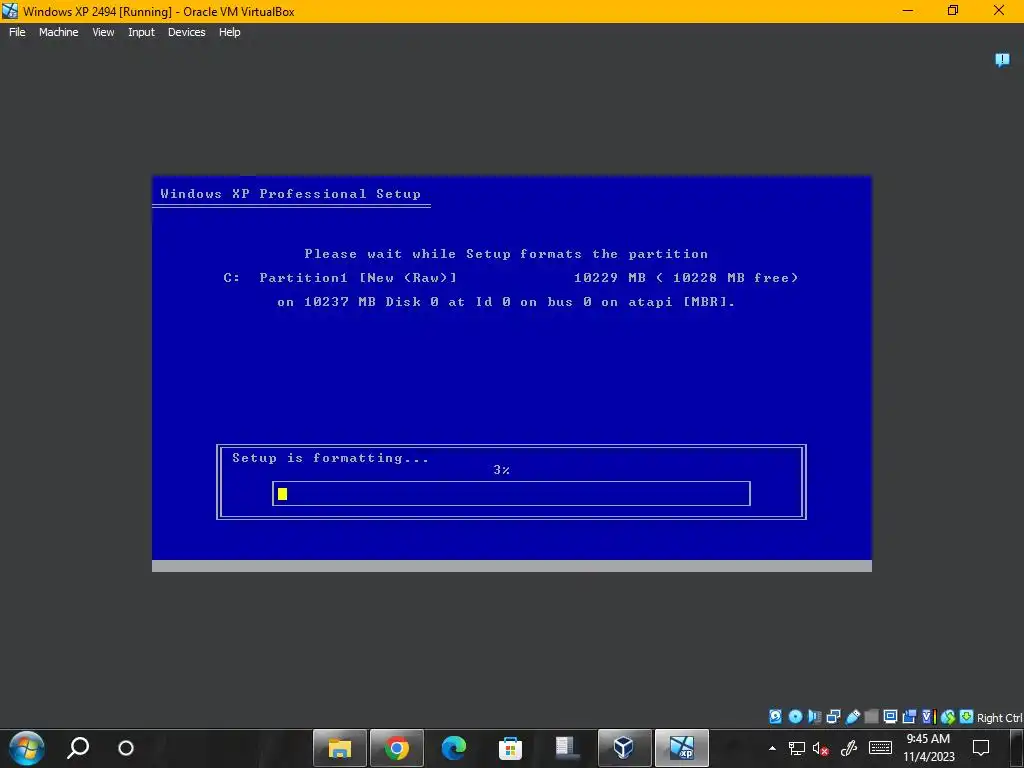Launch Google Chrome from taskbar
The width and height of the screenshot is (1024, 768).
(396, 748)
